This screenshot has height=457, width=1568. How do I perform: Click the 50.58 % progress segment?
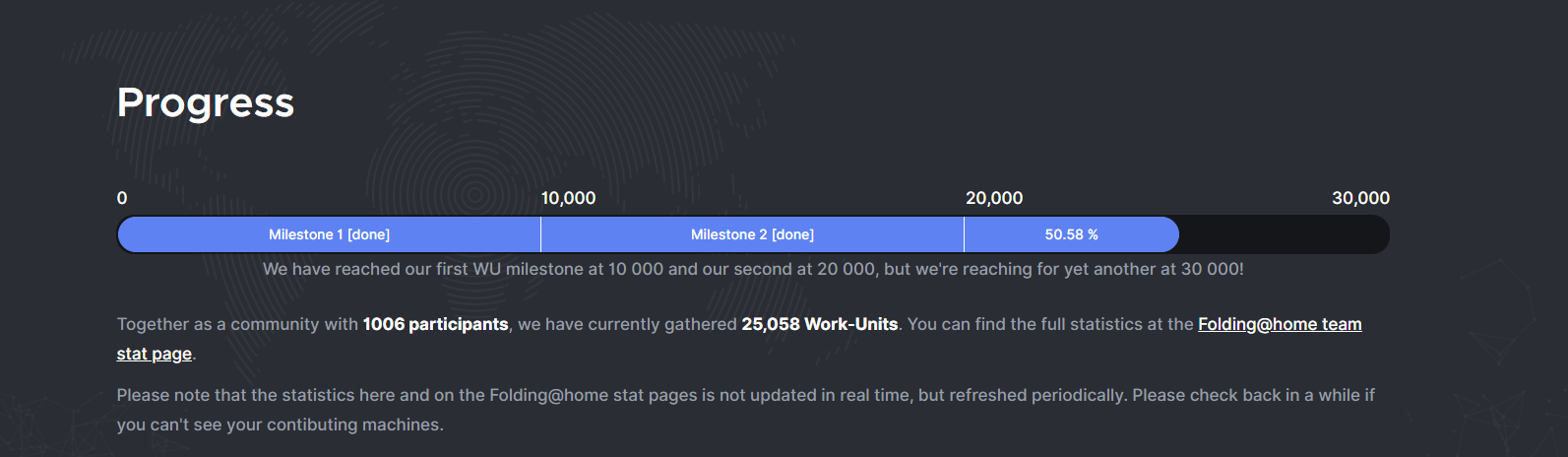(x=1071, y=234)
